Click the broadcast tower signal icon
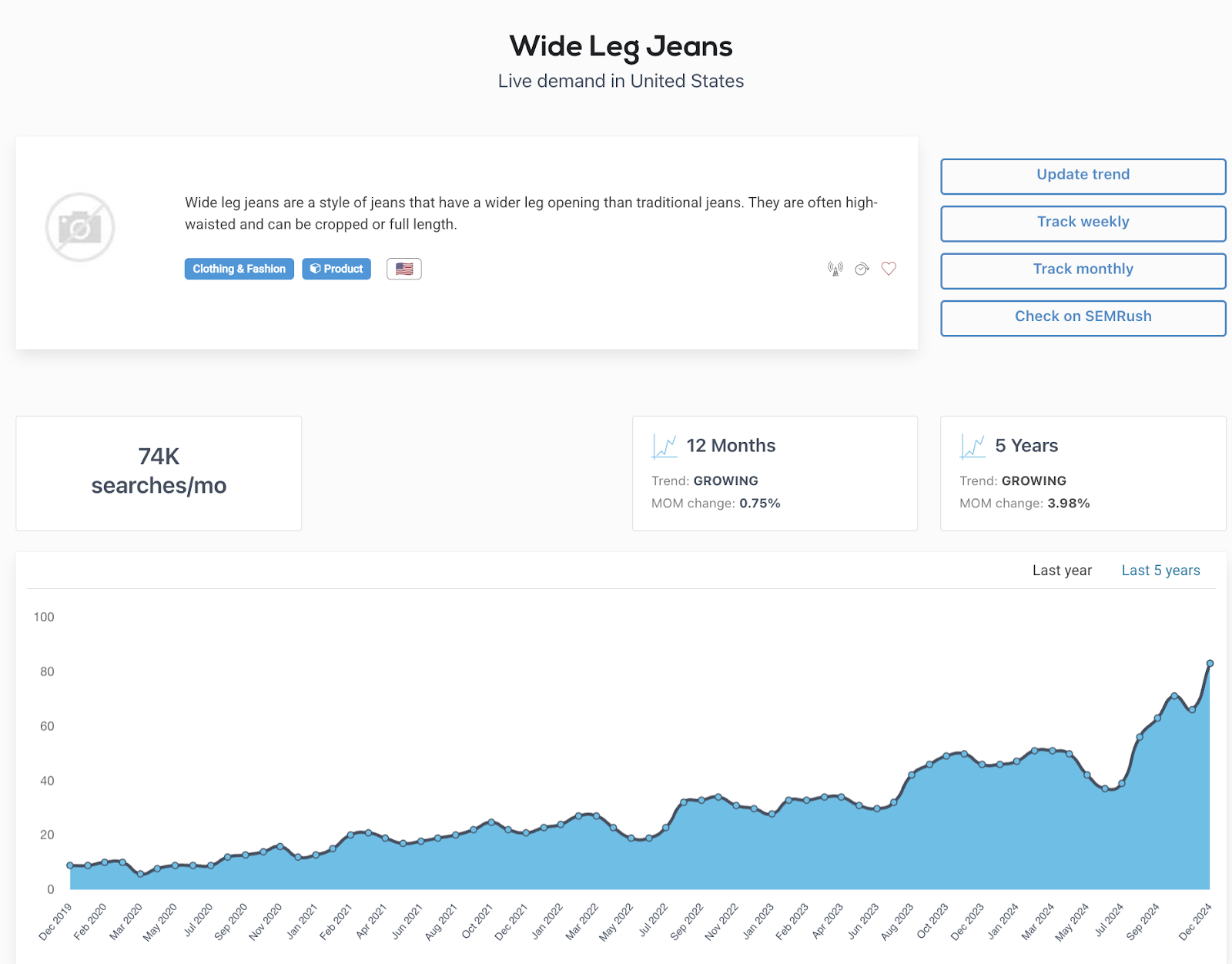This screenshot has width=1232, height=964. (x=835, y=269)
